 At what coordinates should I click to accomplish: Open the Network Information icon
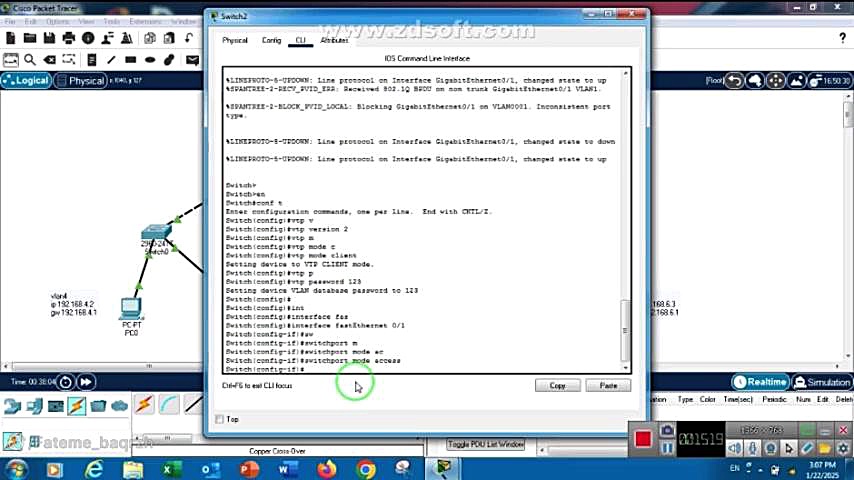88,38
